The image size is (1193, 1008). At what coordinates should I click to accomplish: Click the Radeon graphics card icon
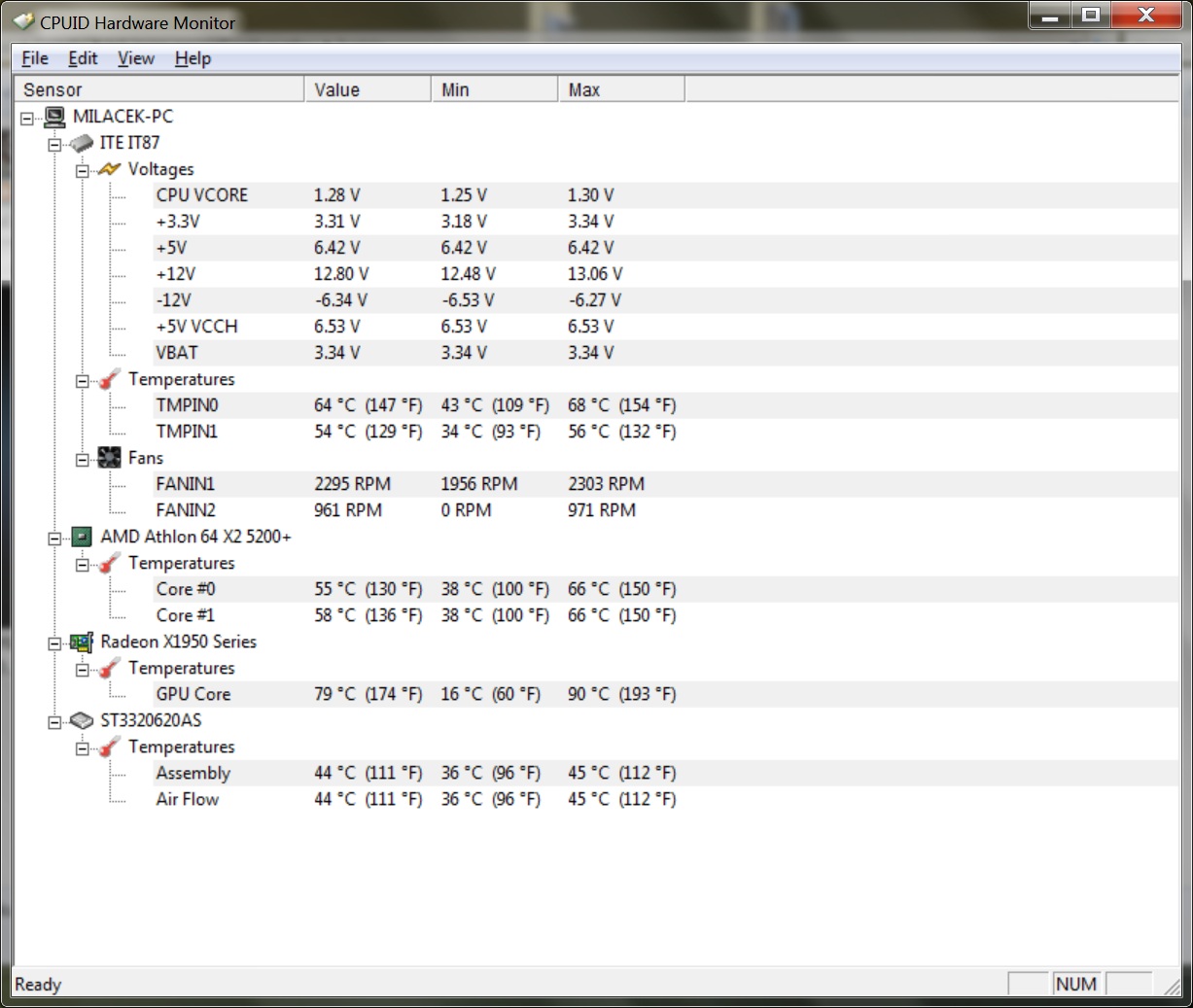pos(82,642)
